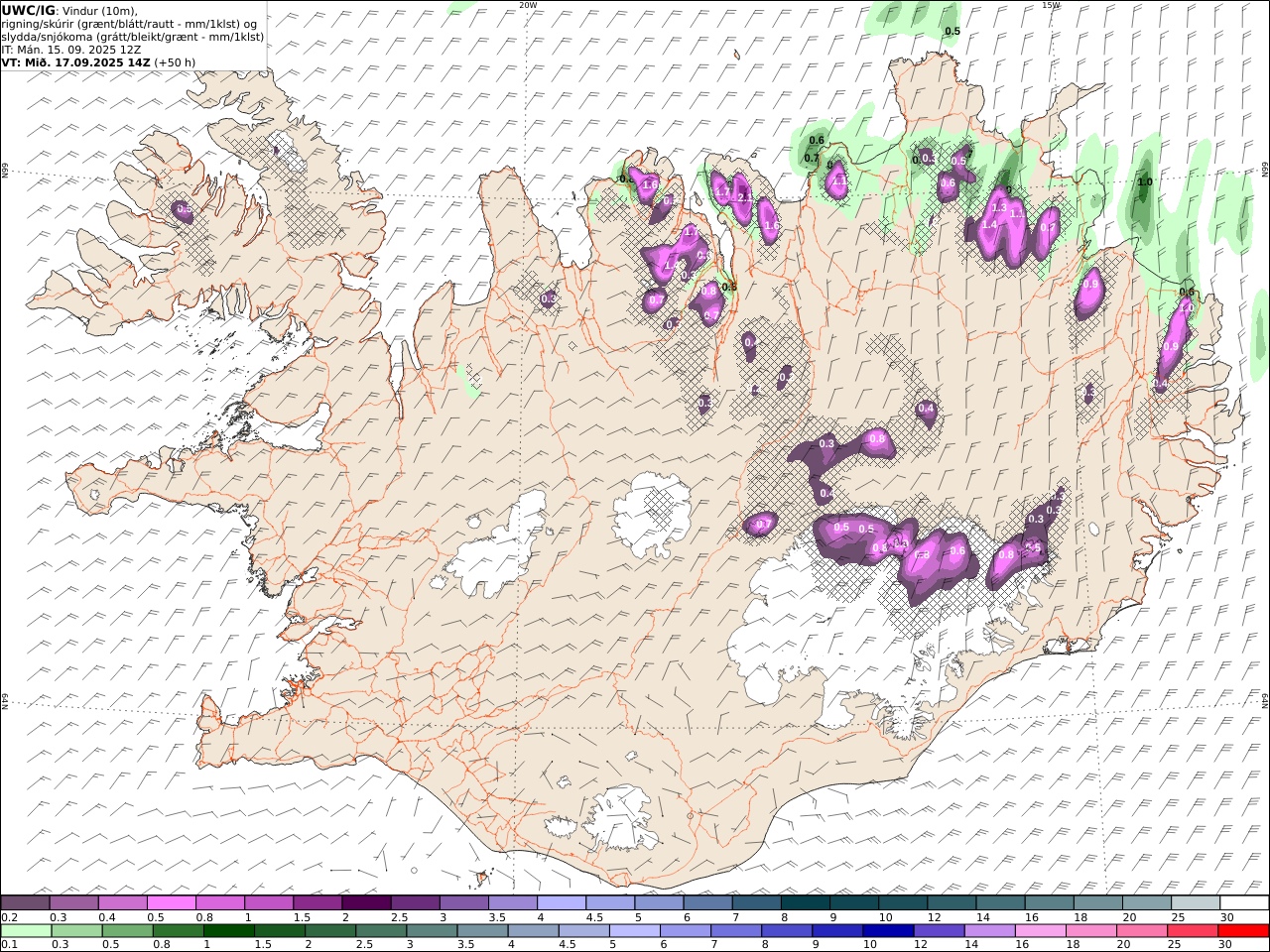Click the 20W longitude label
The height and width of the screenshot is (952, 1270).
pyautogui.click(x=528, y=5)
